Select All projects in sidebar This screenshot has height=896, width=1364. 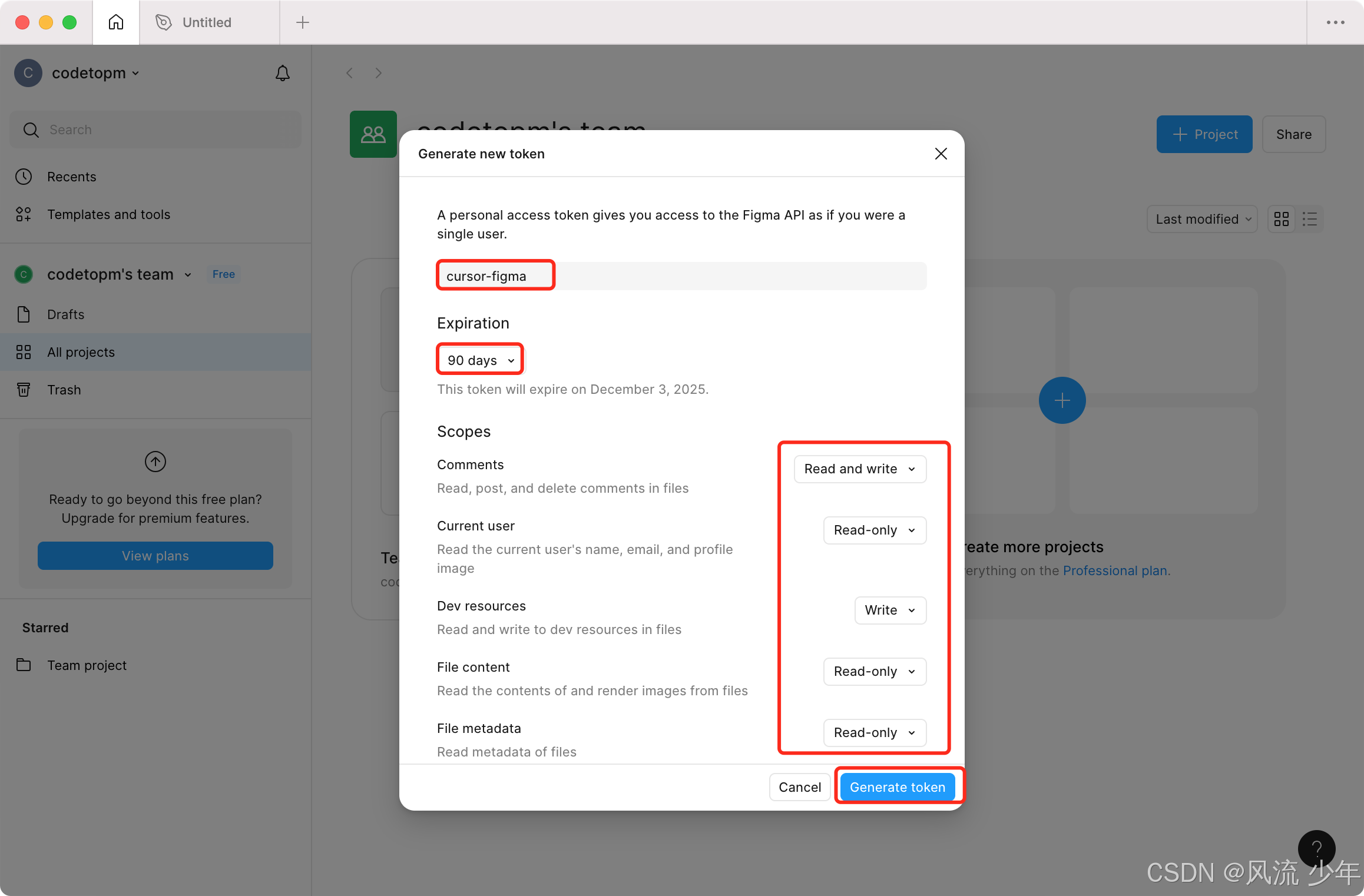[155, 352]
